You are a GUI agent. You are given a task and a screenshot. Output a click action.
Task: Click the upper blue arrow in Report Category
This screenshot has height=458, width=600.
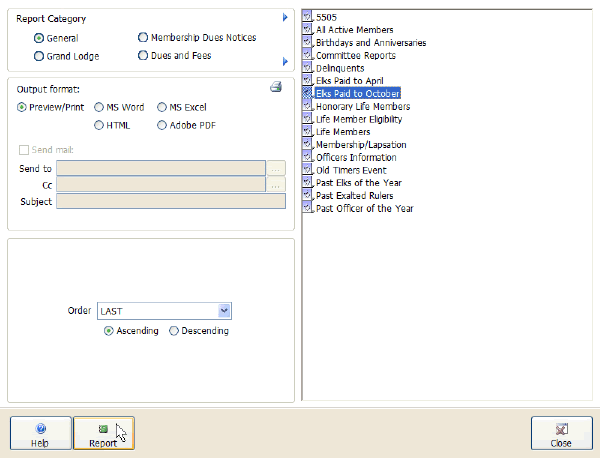[x=285, y=18]
